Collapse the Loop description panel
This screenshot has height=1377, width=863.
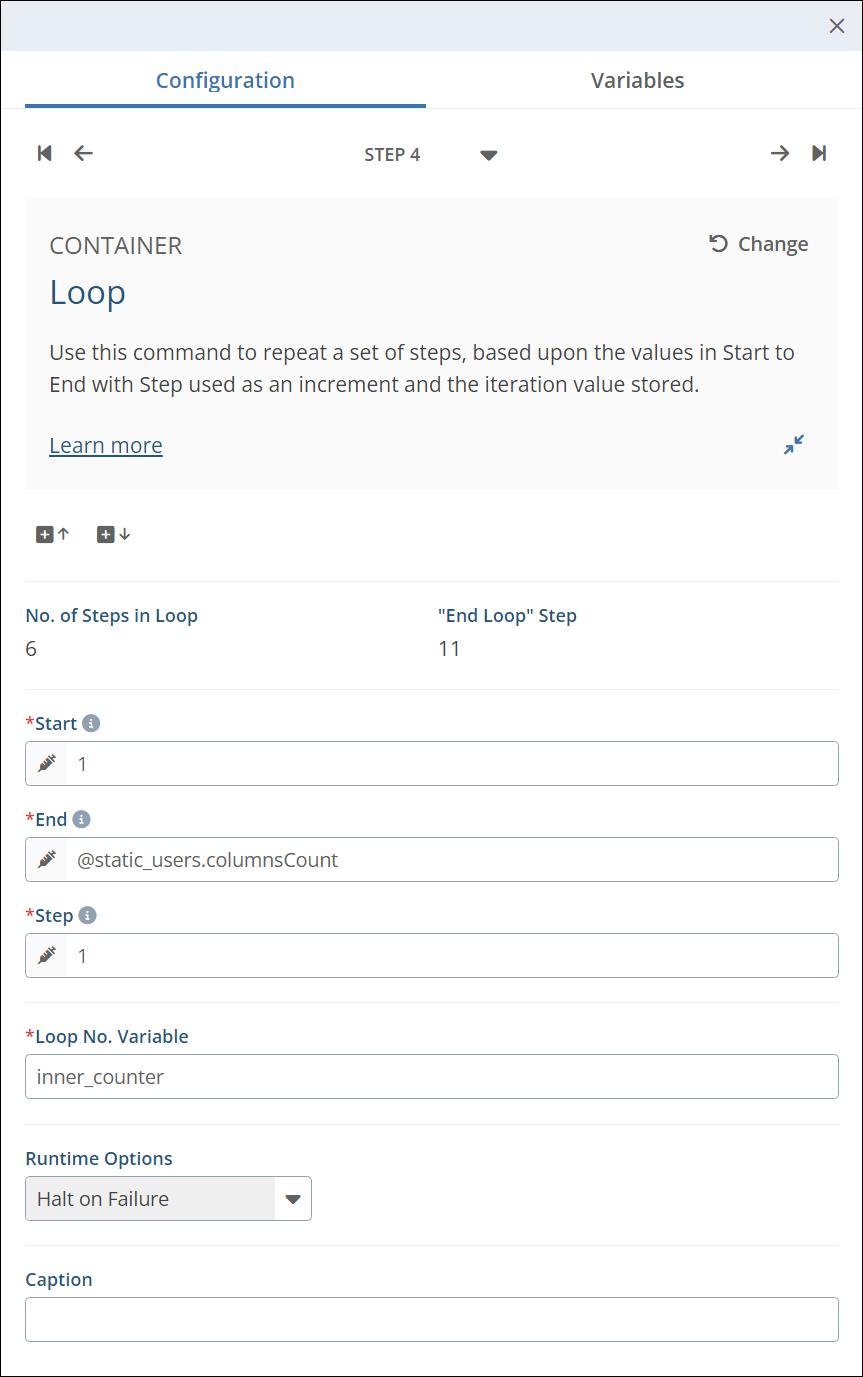click(794, 445)
